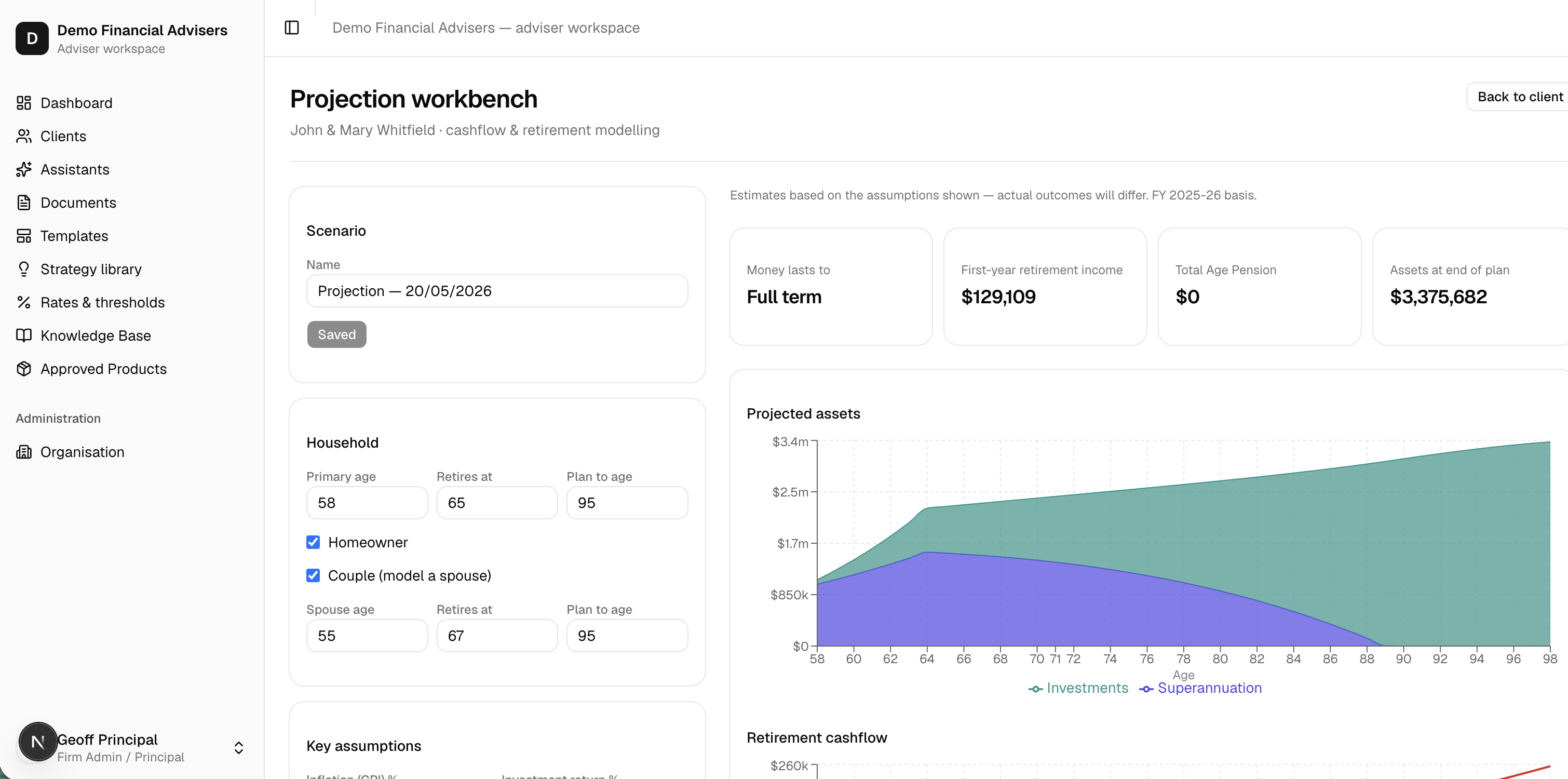Click the Assistants sparkle icon
Screen dimensions: 1568x779
point(24,169)
